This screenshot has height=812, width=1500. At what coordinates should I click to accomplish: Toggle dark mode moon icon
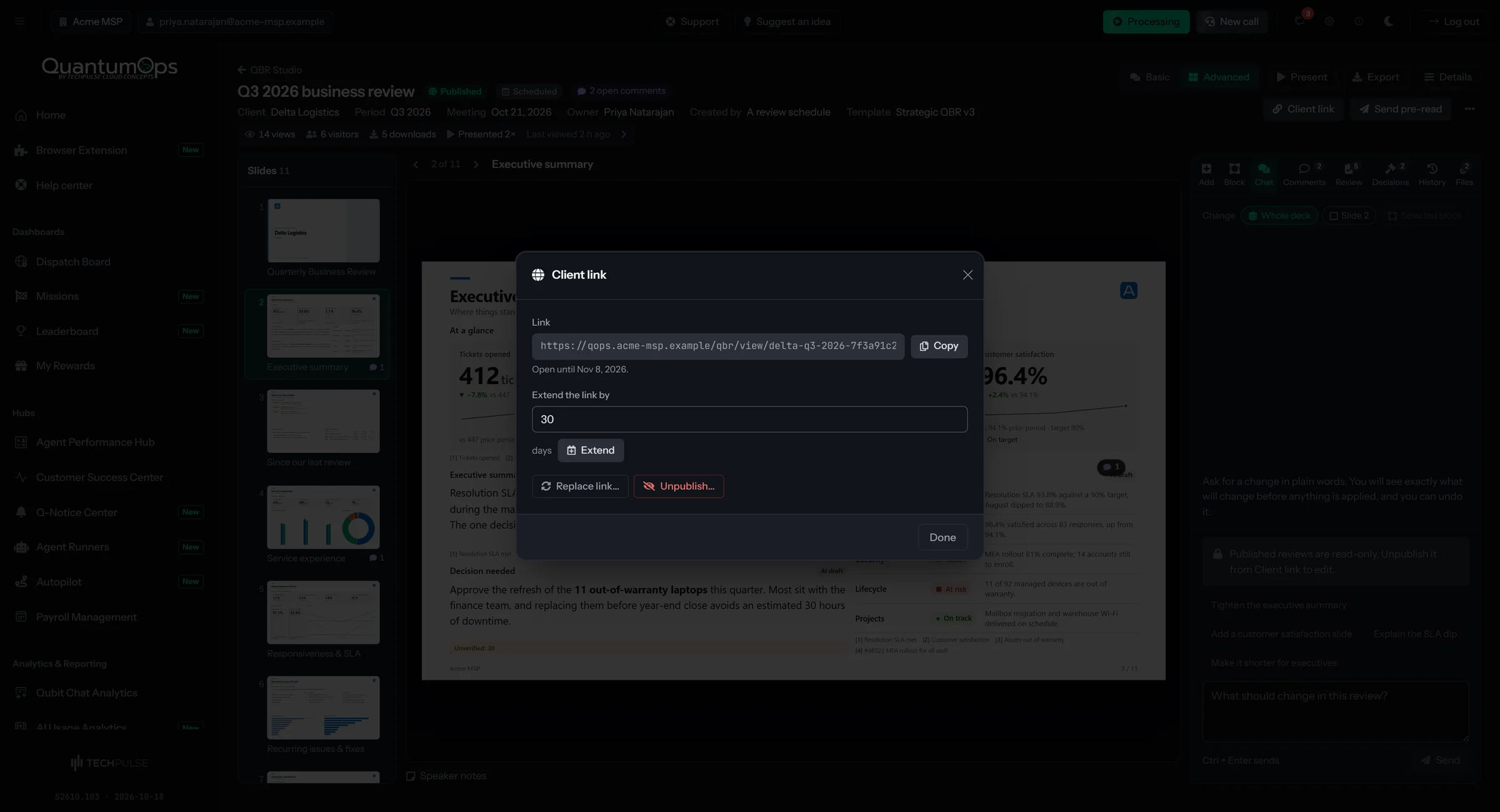pos(1389,21)
